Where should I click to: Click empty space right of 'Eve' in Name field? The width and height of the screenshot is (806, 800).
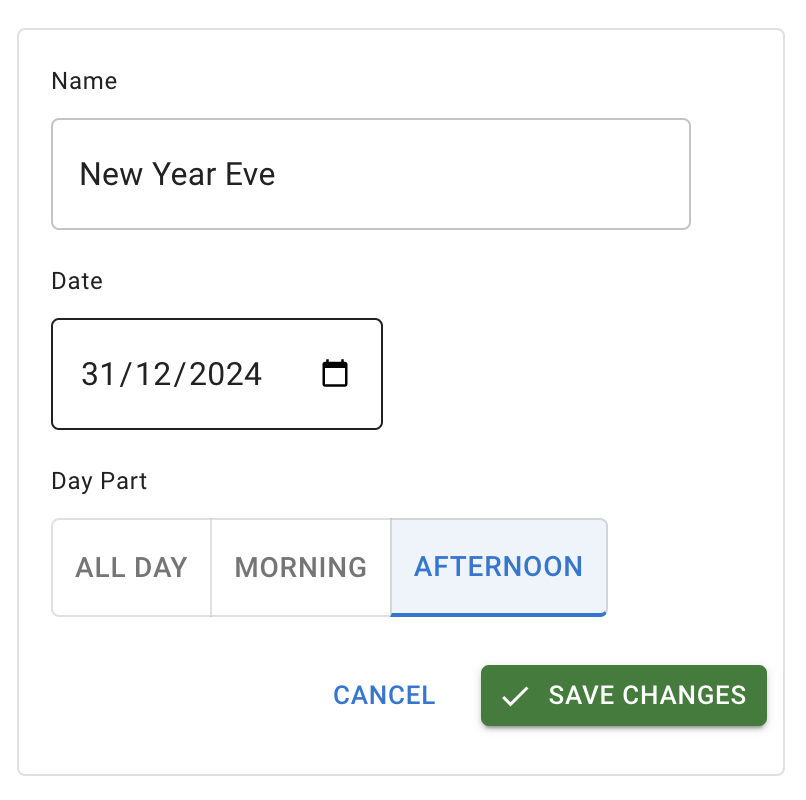480,175
